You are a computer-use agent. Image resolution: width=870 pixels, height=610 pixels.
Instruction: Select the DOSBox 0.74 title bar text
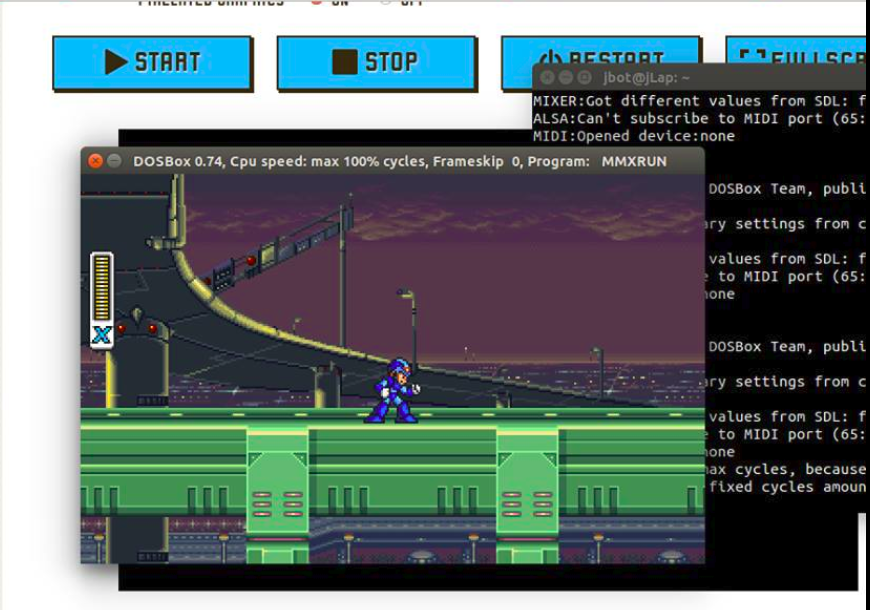click(399, 162)
